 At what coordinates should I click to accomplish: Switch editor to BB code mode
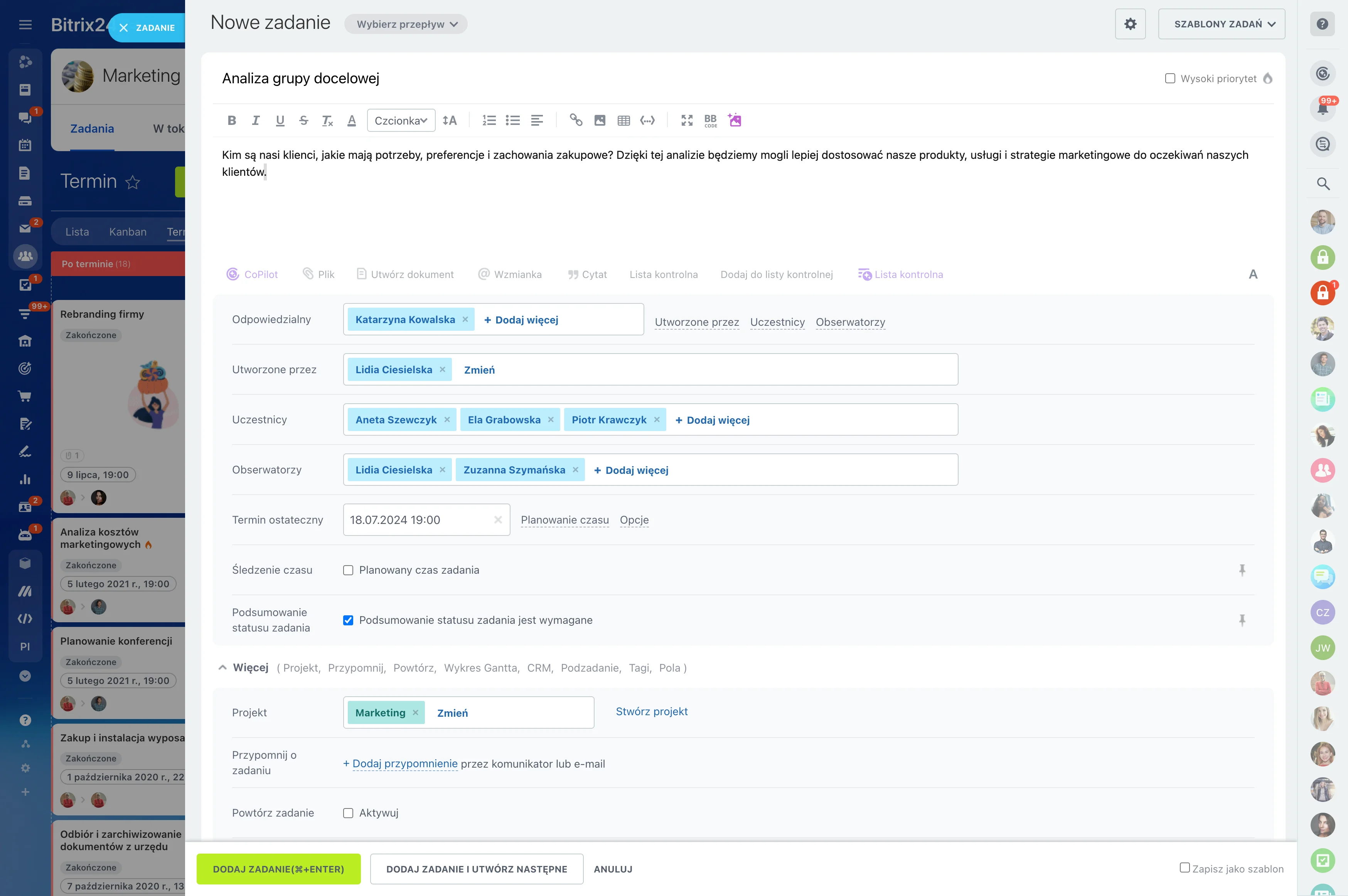pos(710,121)
